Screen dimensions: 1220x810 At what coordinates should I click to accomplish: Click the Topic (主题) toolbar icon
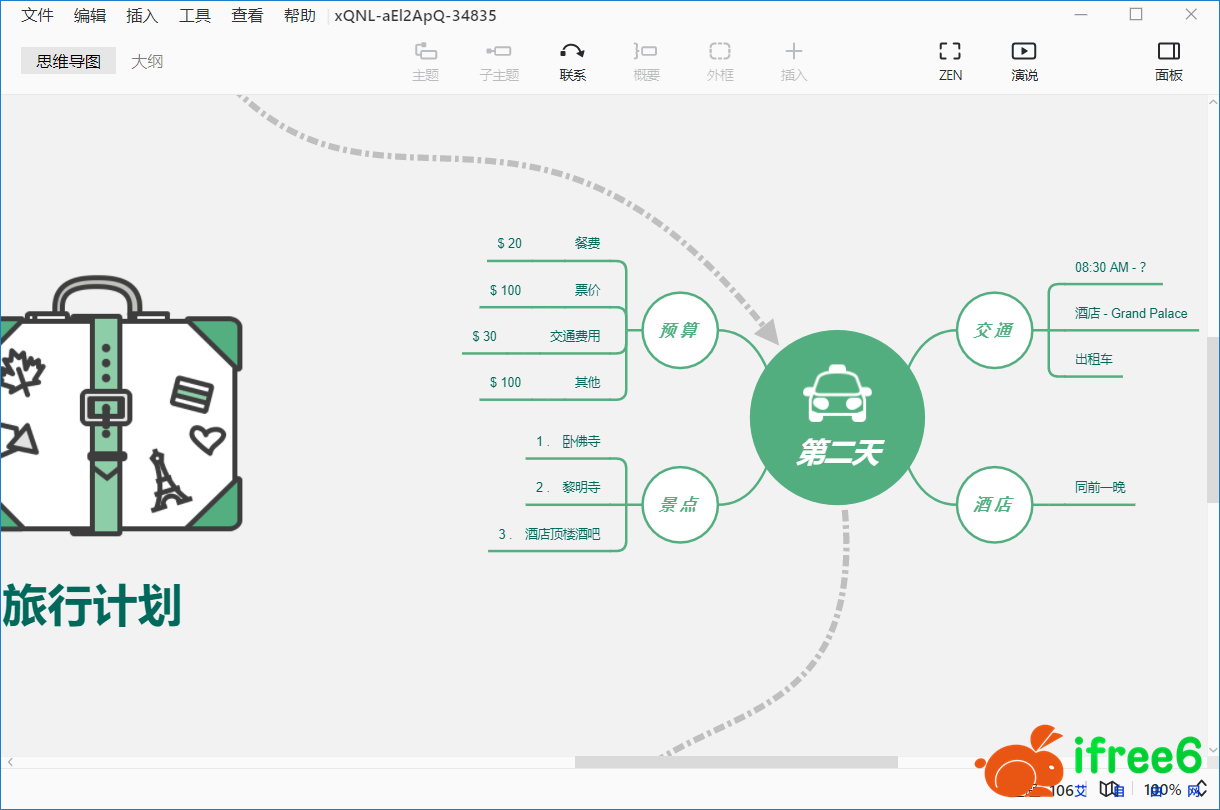pyautogui.click(x=426, y=52)
